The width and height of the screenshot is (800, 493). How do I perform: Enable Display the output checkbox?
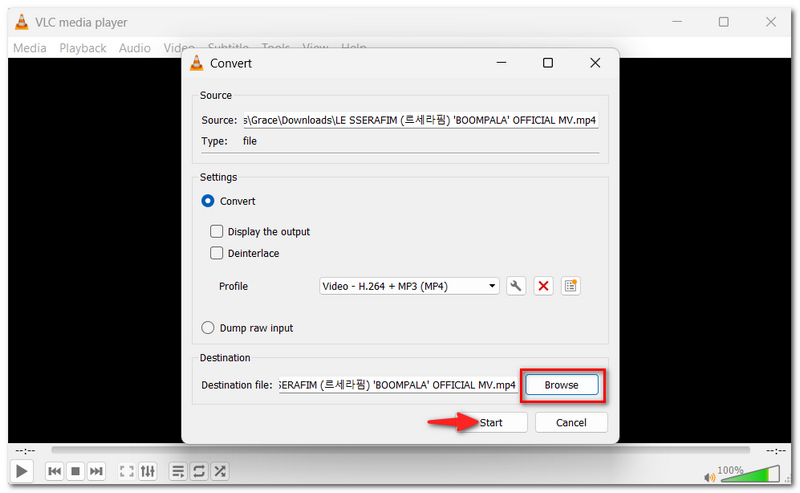pos(216,232)
